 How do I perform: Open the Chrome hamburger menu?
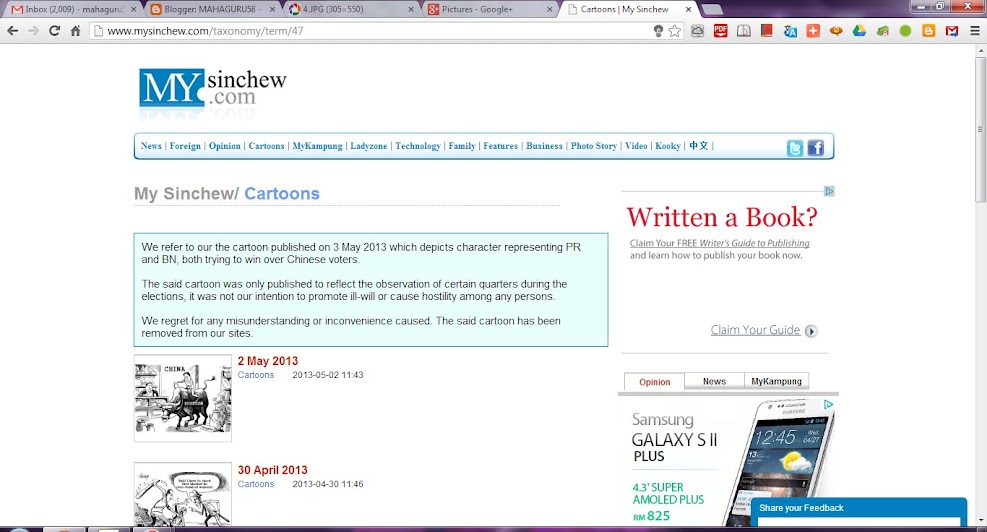coord(974,31)
